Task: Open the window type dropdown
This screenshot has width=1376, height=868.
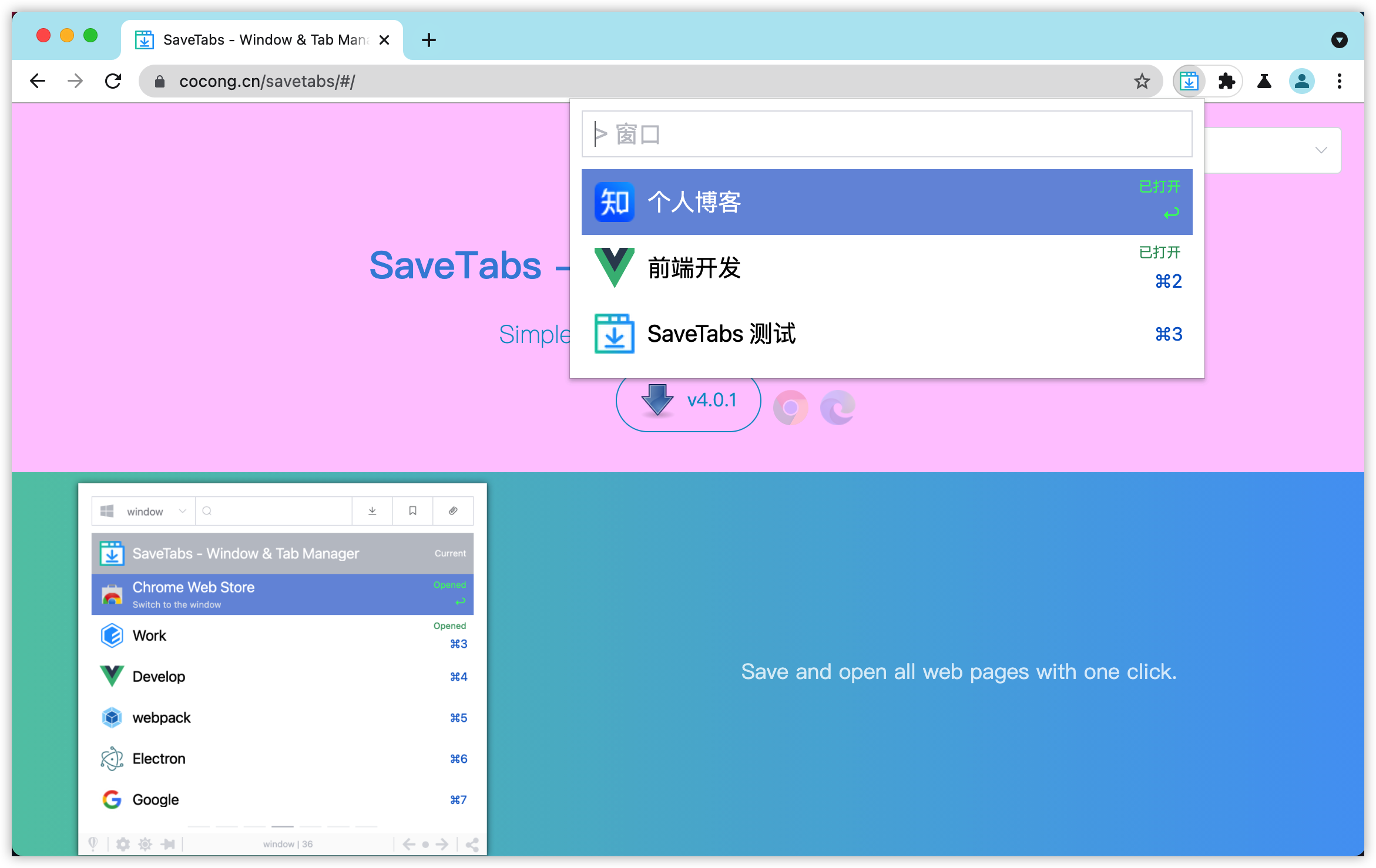Action: [143, 511]
